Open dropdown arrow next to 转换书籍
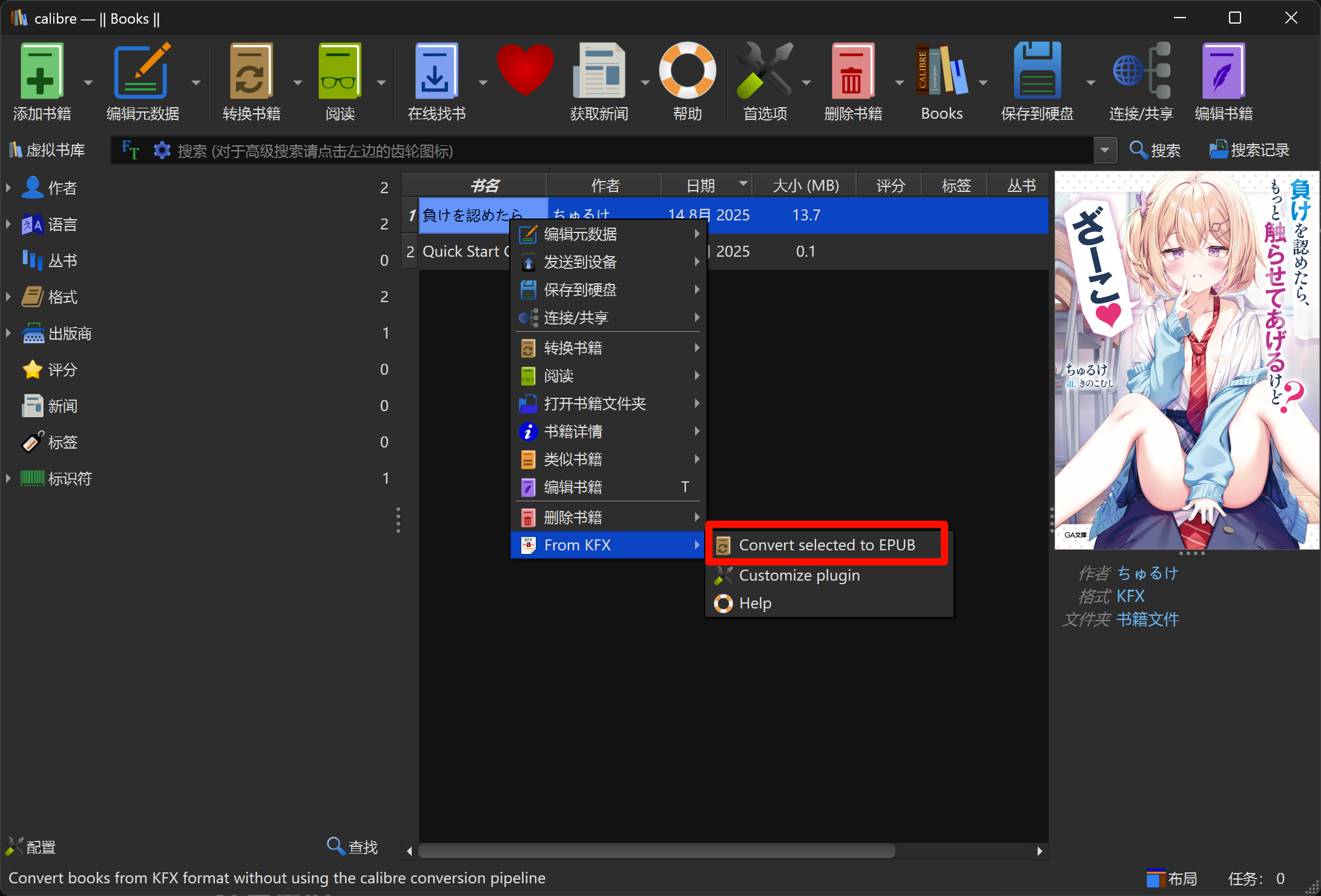 (x=297, y=82)
